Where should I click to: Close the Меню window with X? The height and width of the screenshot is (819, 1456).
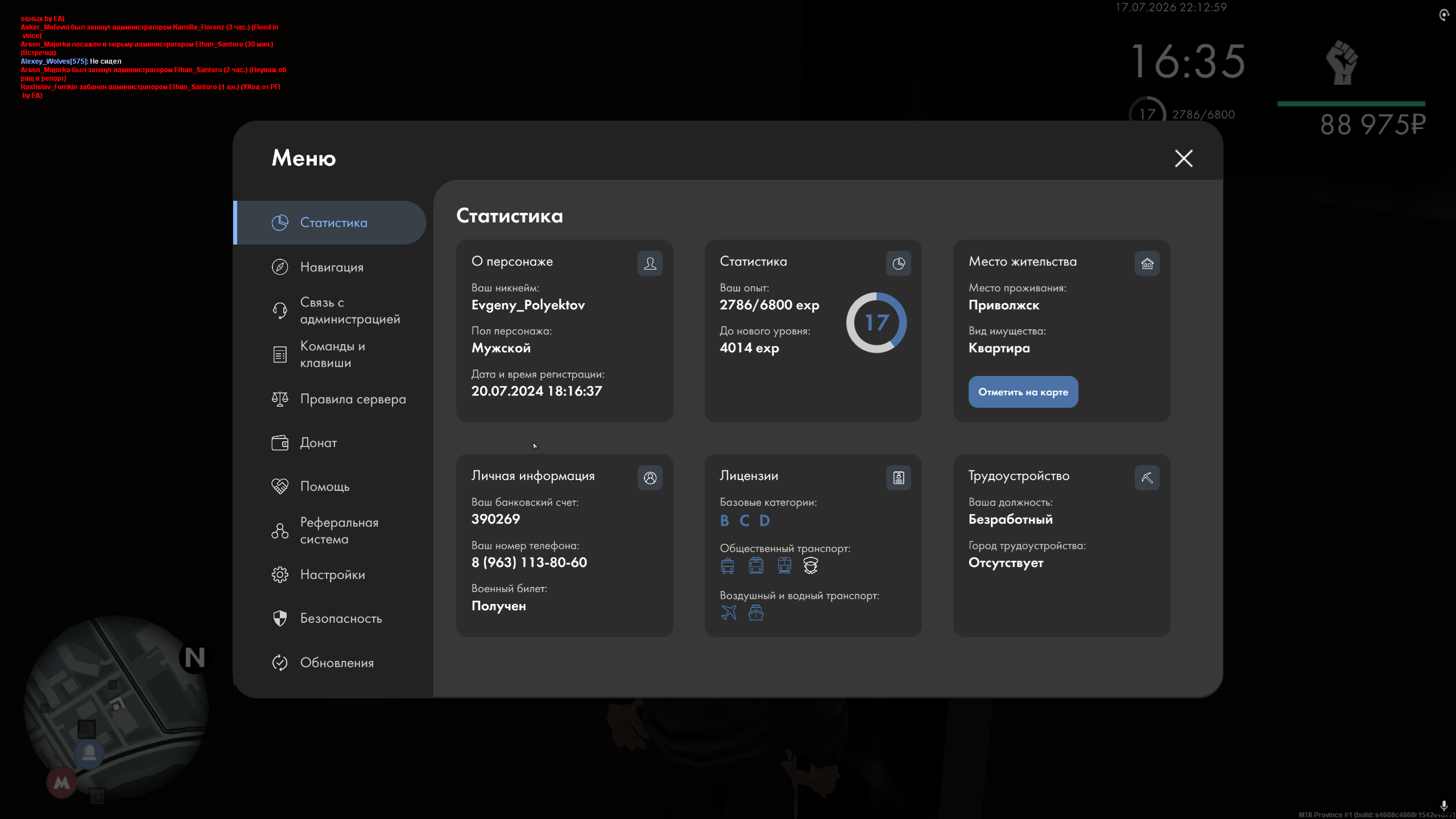1184,158
